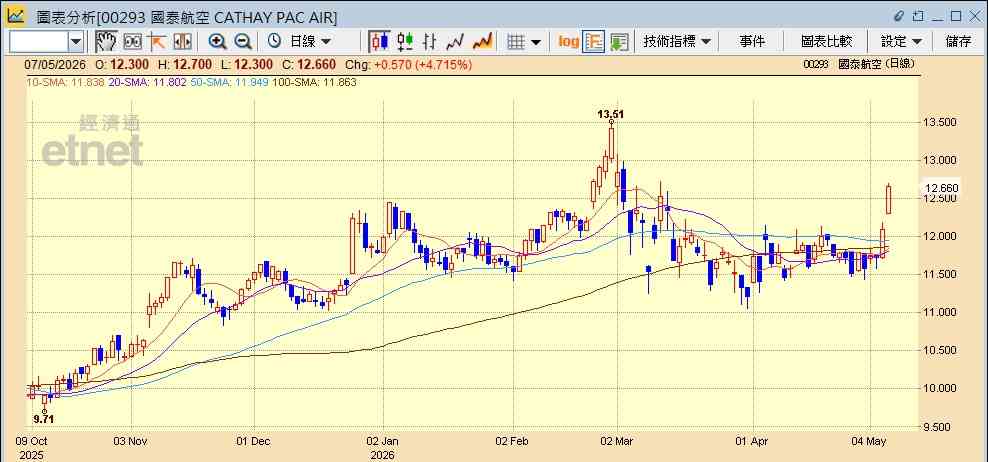Switch to line chart type
The width and height of the screenshot is (988, 462).
click(455, 42)
